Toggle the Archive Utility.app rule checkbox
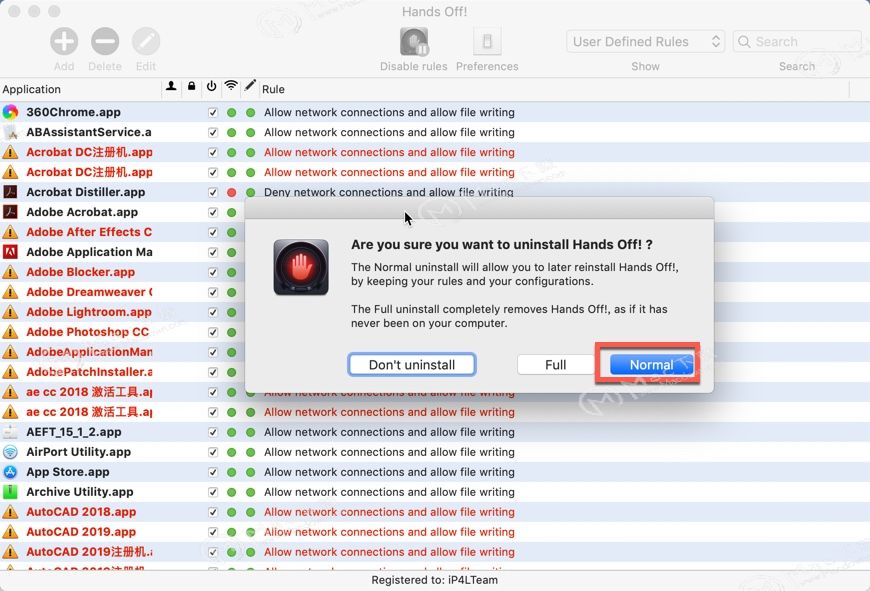This screenshot has width=870, height=591. [213, 492]
